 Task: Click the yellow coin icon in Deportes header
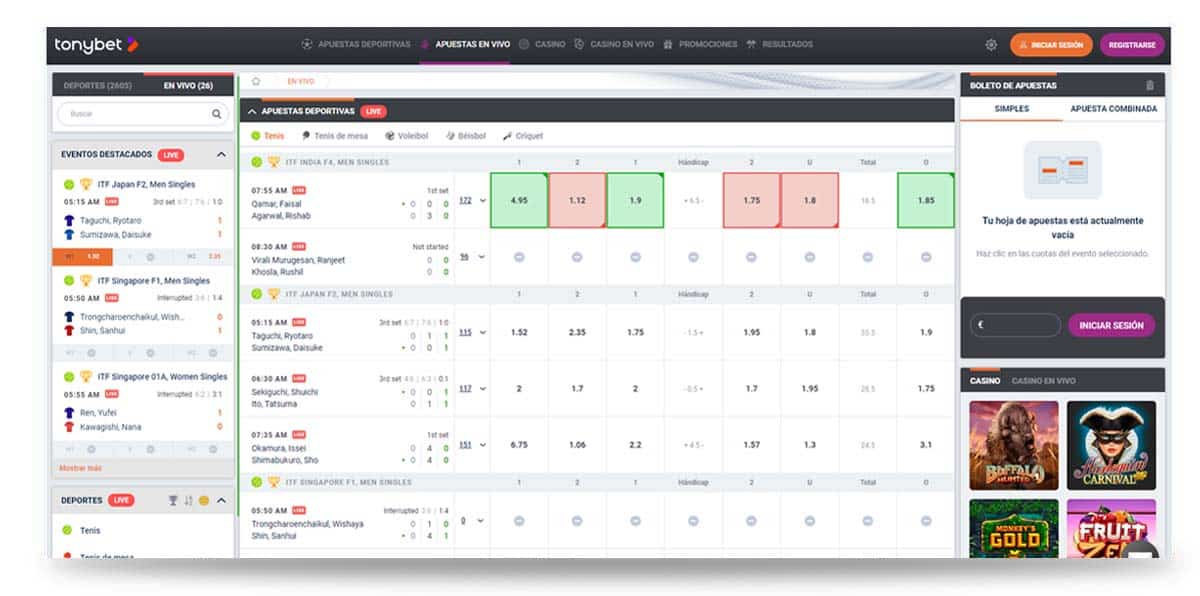[204, 500]
